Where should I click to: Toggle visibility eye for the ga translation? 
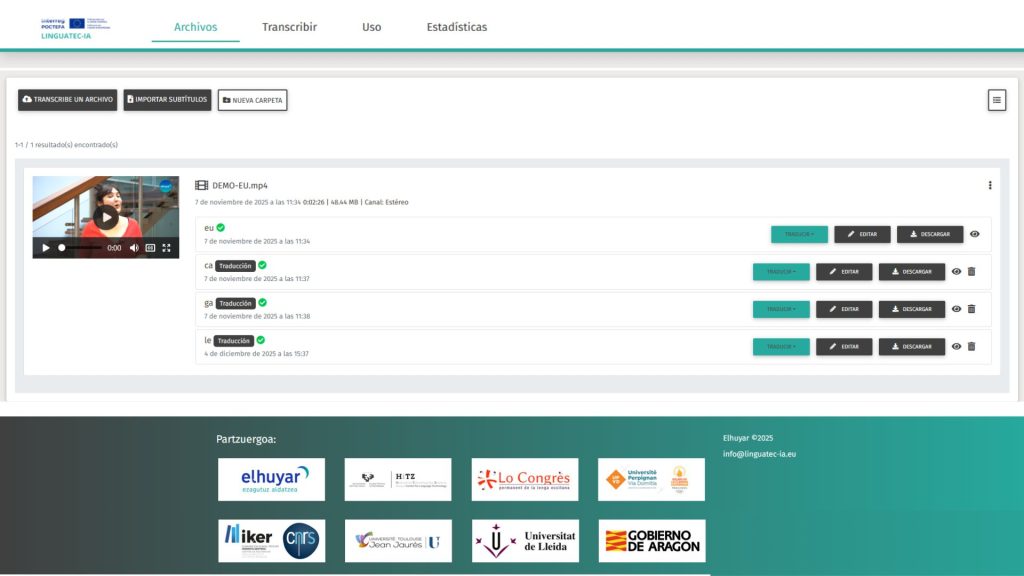(x=956, y=309)
